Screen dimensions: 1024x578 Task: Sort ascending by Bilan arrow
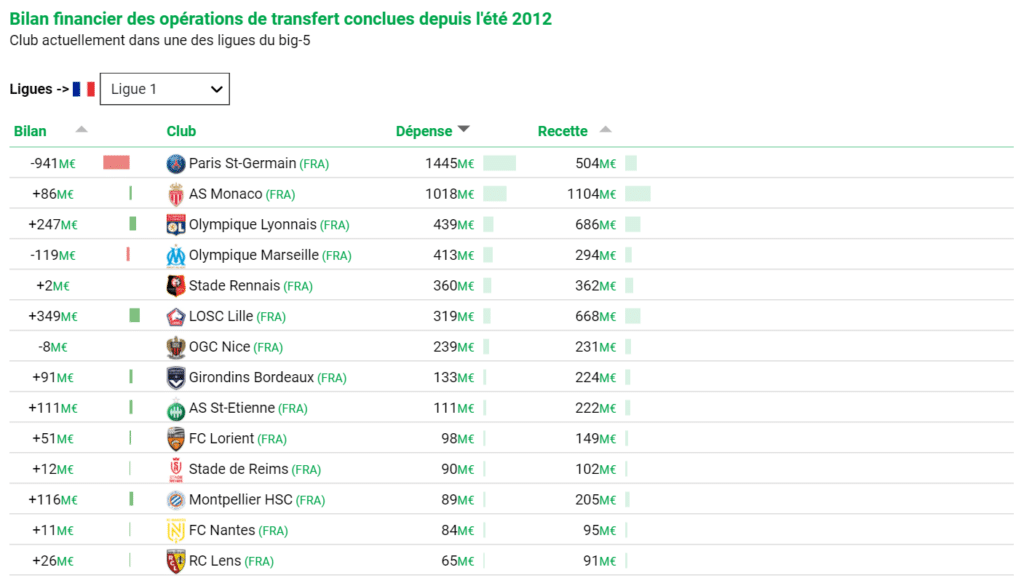[x=82, y=129]
